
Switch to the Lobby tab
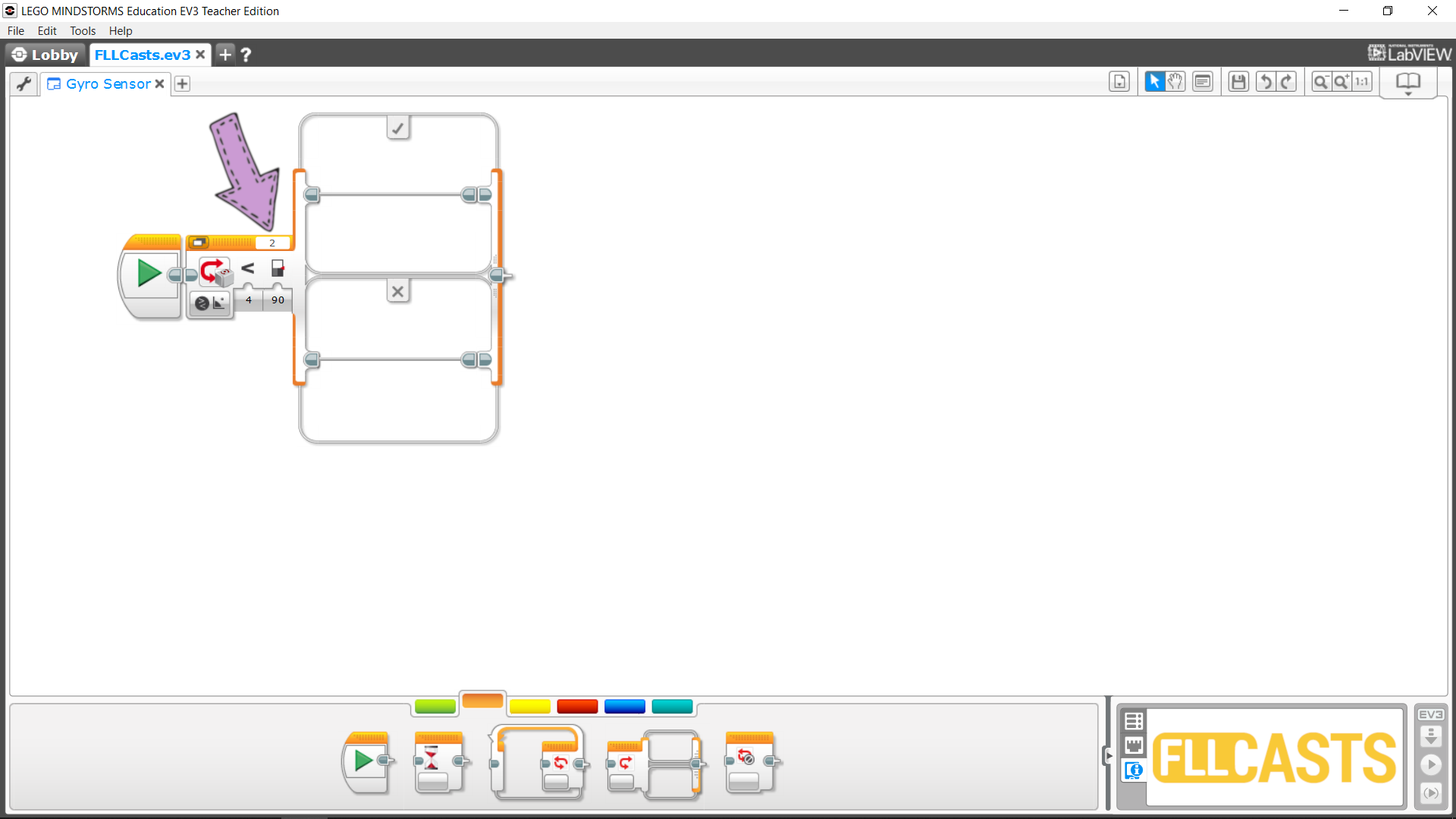point(45,55)
